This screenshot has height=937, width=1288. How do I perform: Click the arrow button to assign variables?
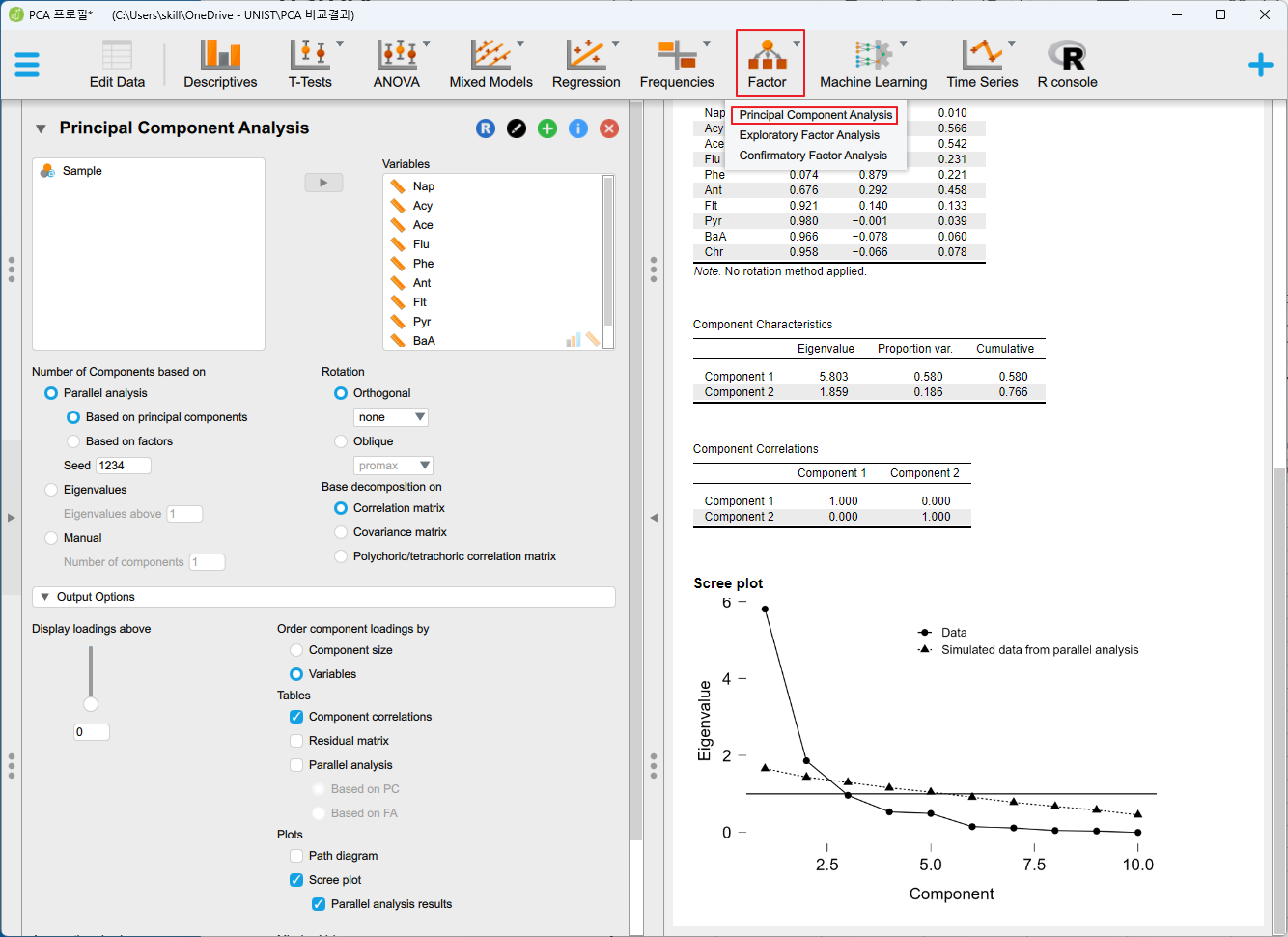pyautogui.click(x=323, y=183)
